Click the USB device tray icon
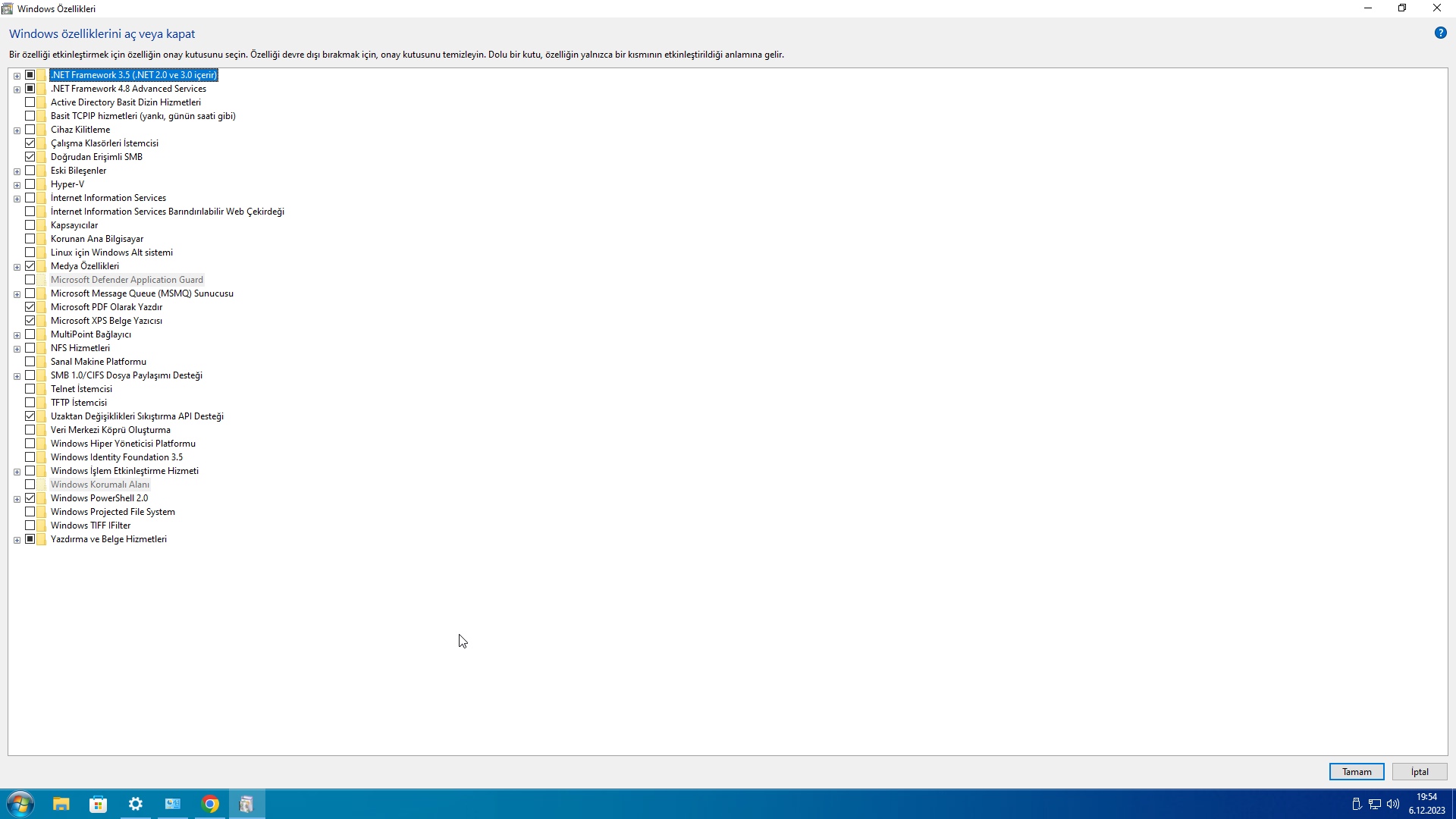The width and height of the screenshot is (1456, 819). tap(1357, 804)
